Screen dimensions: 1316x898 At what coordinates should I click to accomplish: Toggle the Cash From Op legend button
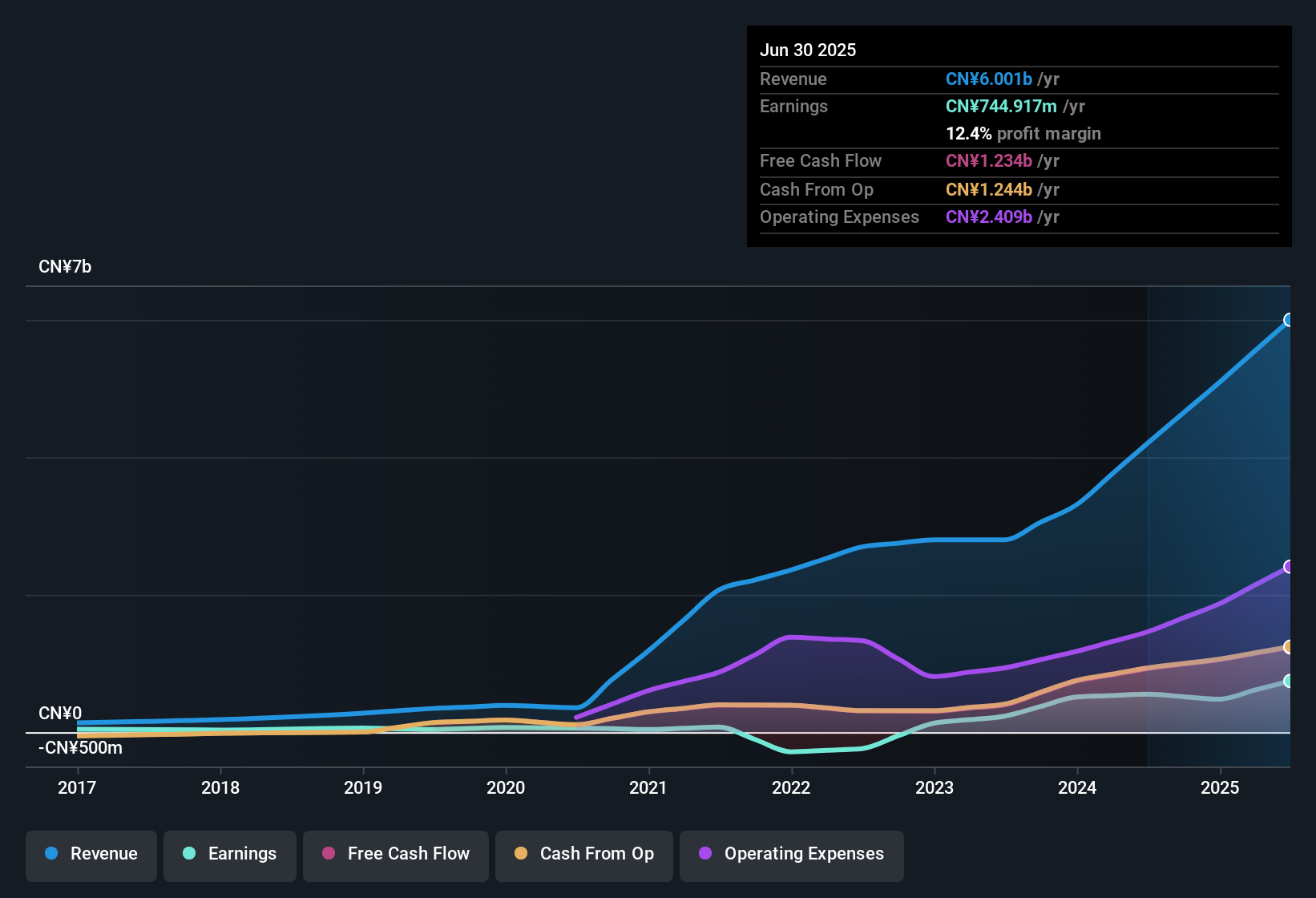(x=584, y=854)
